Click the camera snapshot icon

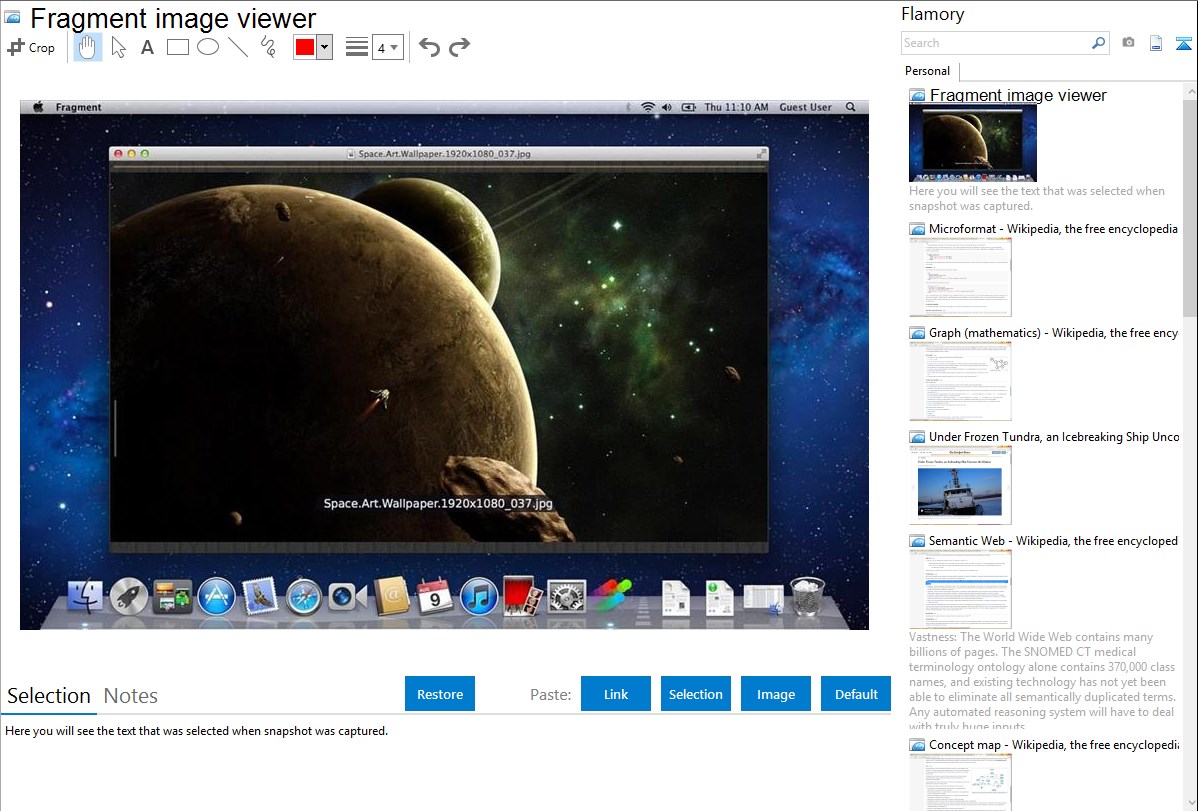[x=1128, y=43]
